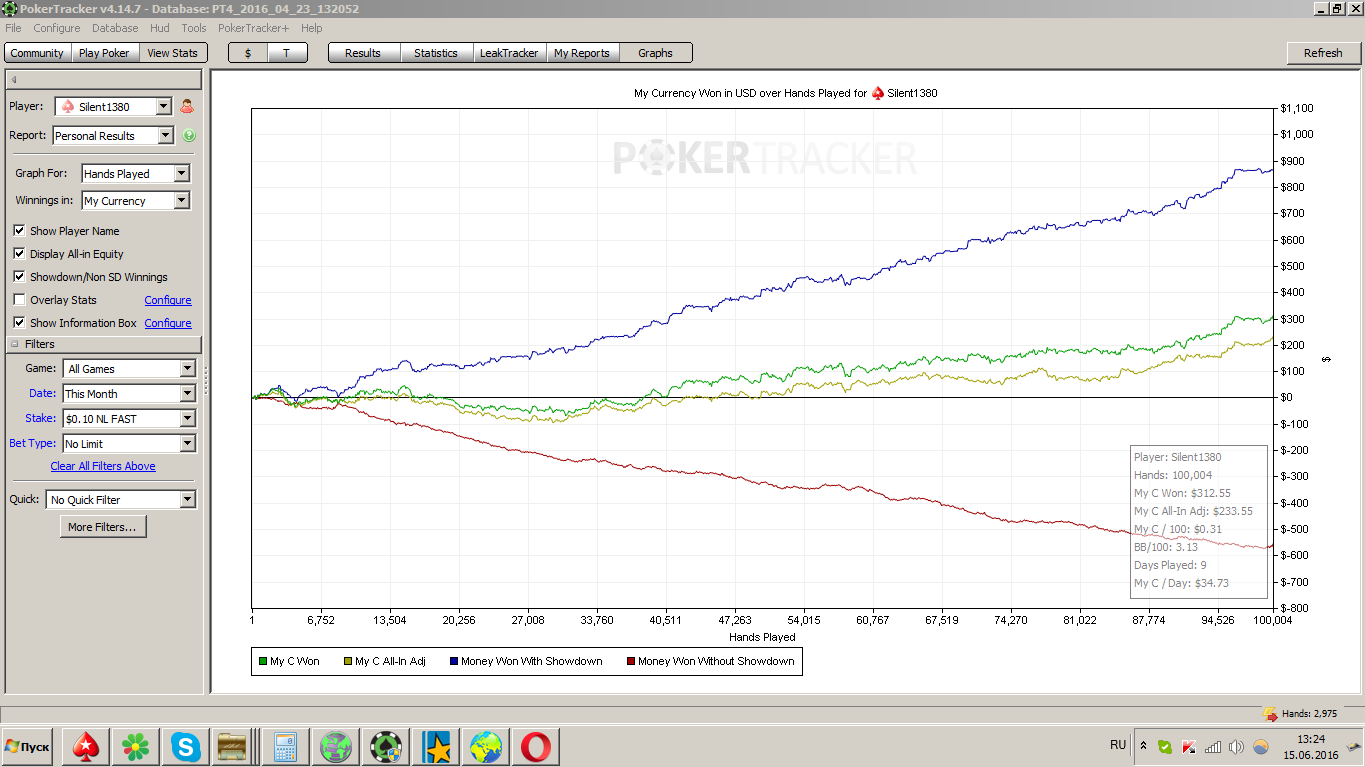Click the volume speaker icon in system tray
The width and height of the screenshot is (1365, 767).
click(1236, 746)
